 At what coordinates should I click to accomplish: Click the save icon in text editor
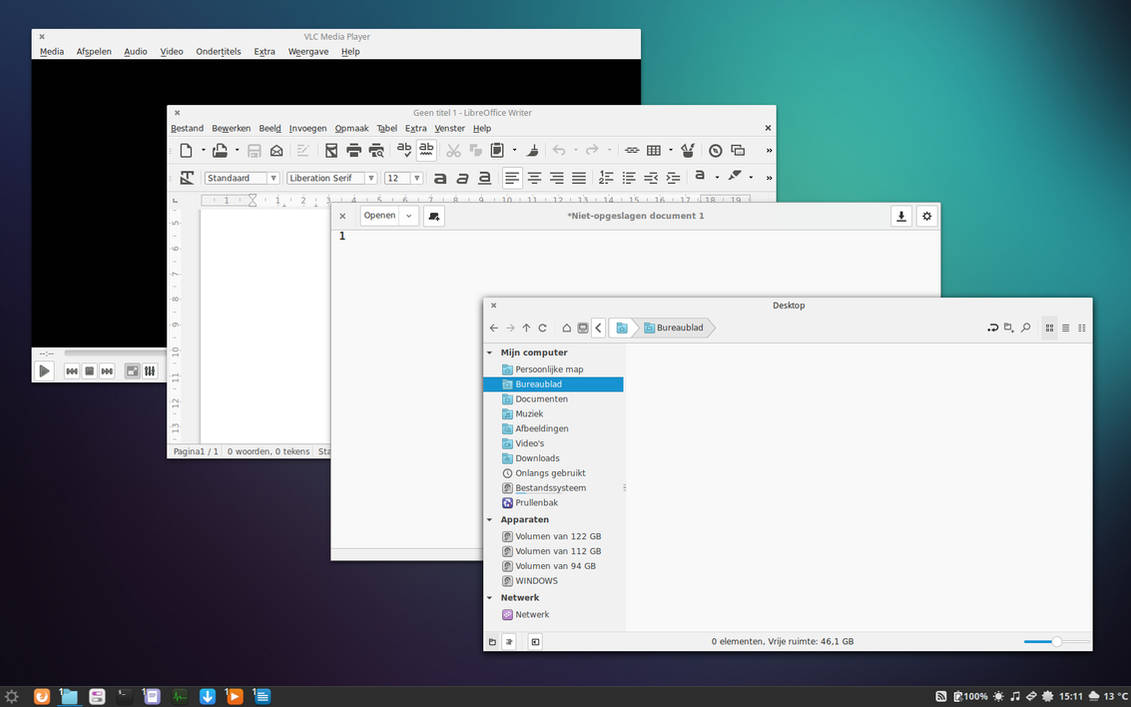901,216
